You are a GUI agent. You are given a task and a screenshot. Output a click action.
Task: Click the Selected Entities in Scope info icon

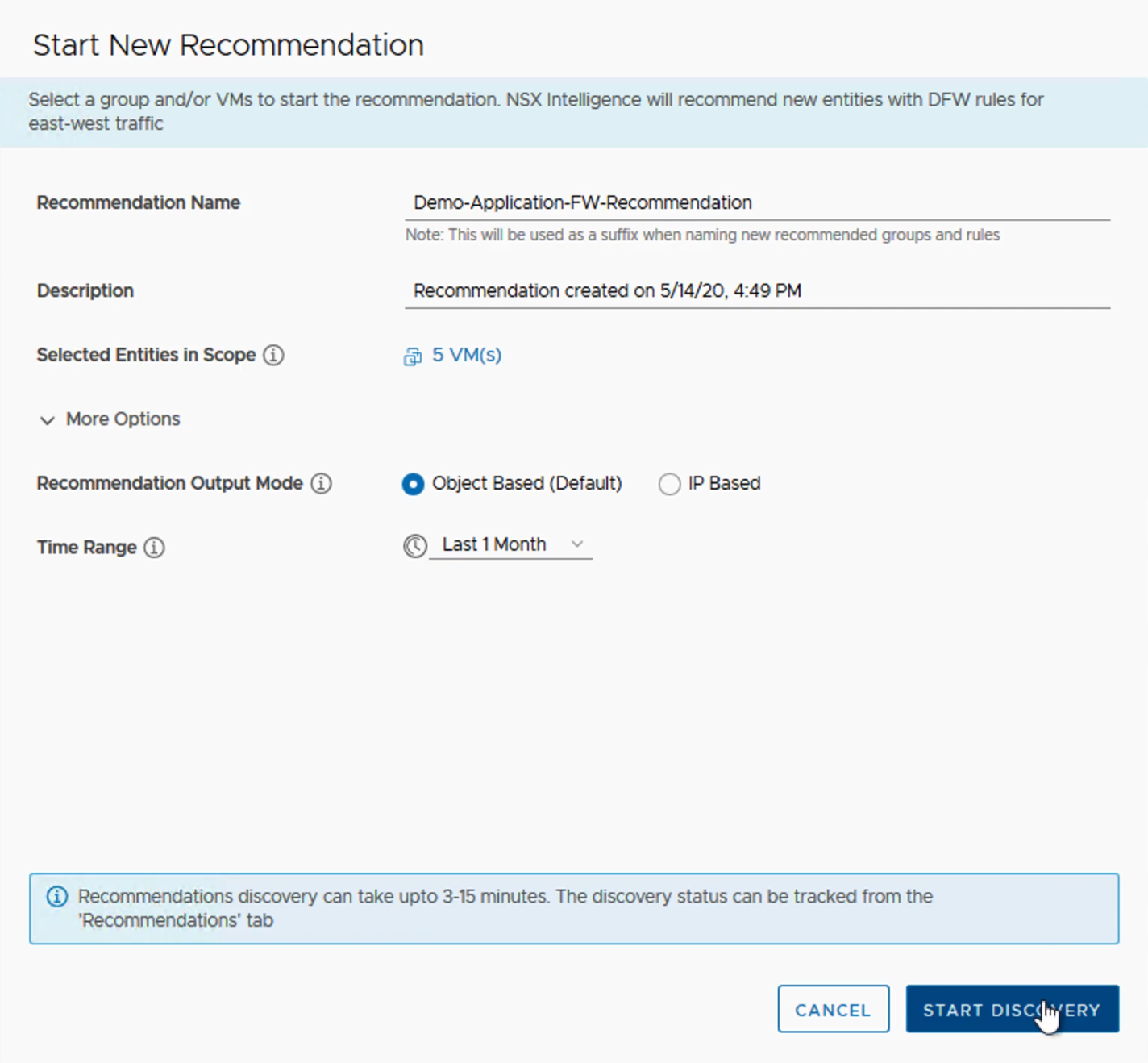(x=273, y=355)
